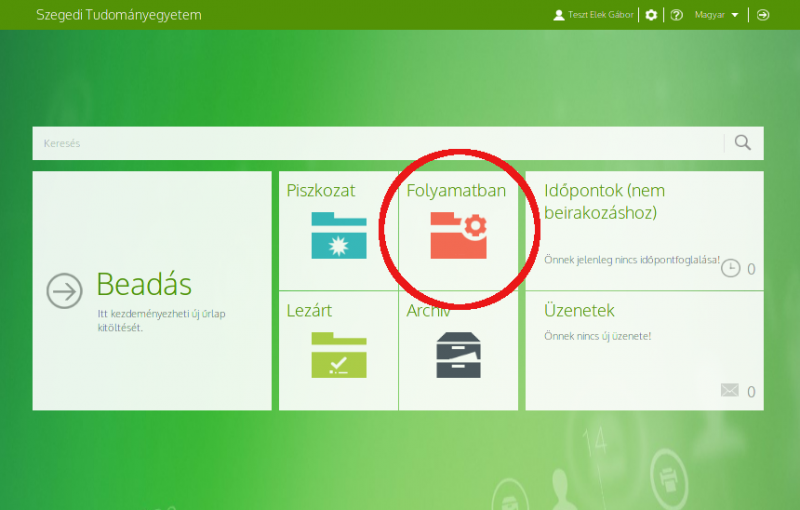Image resolution: width=800 pixels, height=510 pixels.
Task: Click the user profile icon
Action: (x=559, y=15)
